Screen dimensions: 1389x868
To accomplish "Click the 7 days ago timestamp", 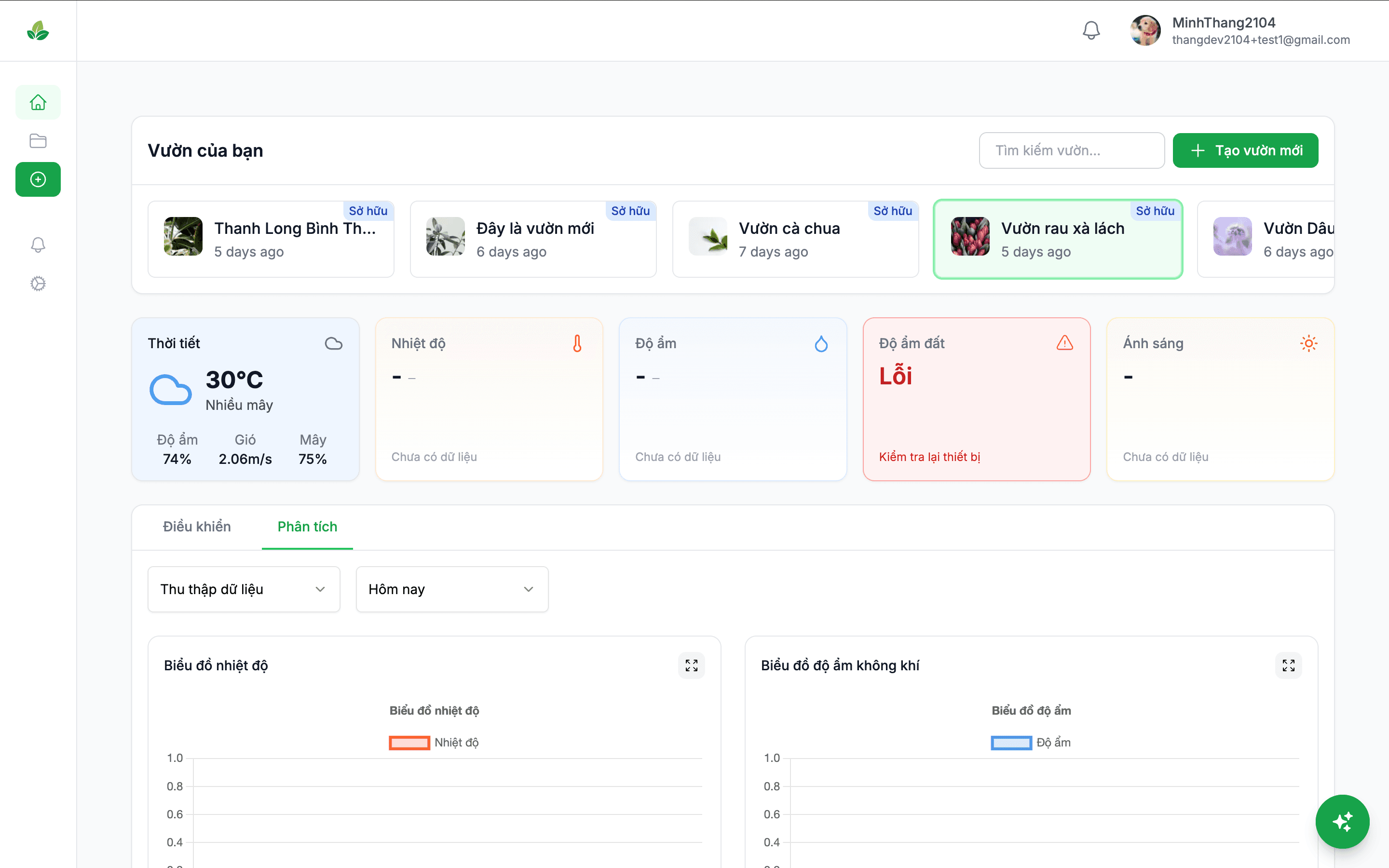I will 773,251.
